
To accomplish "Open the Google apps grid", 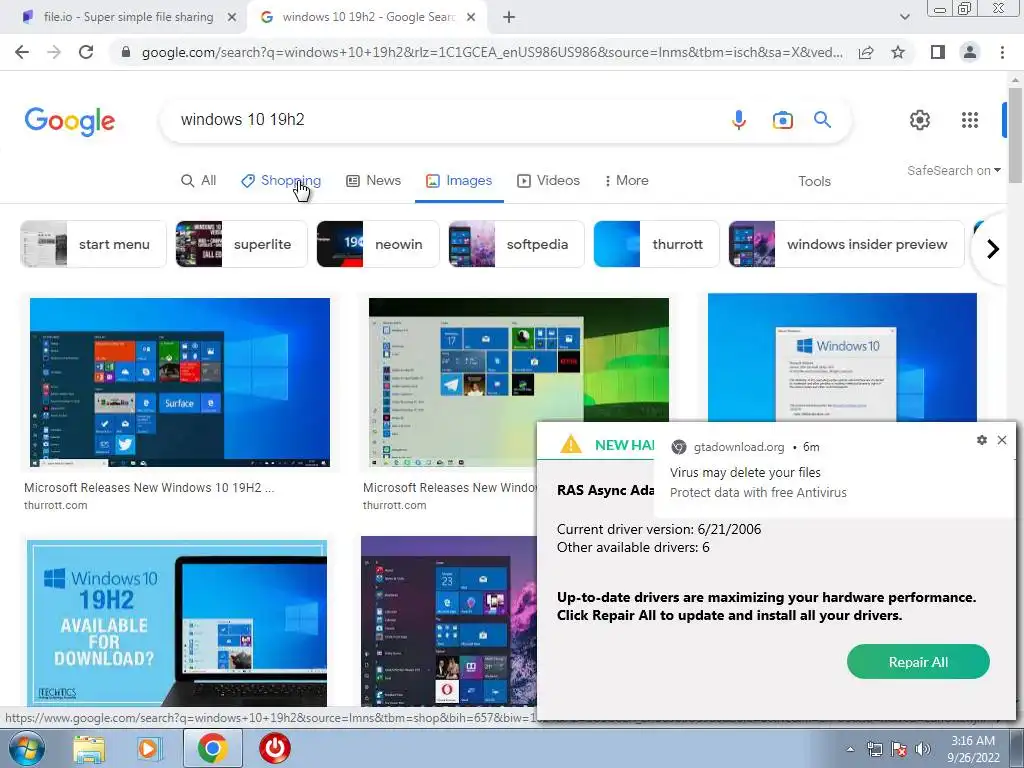I will (x=970, y=120).
